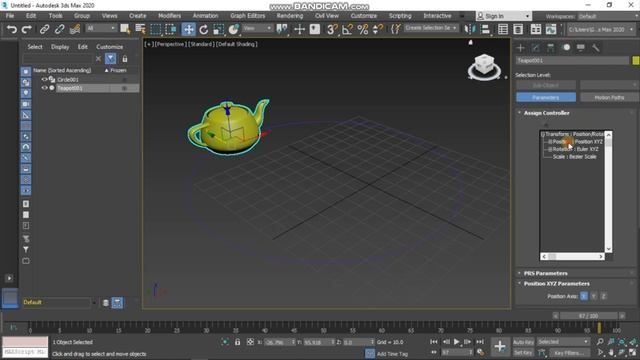Toggle visibility eye of Circle001
The width and height of the screenshot is (640, 360).
(44, 80)
